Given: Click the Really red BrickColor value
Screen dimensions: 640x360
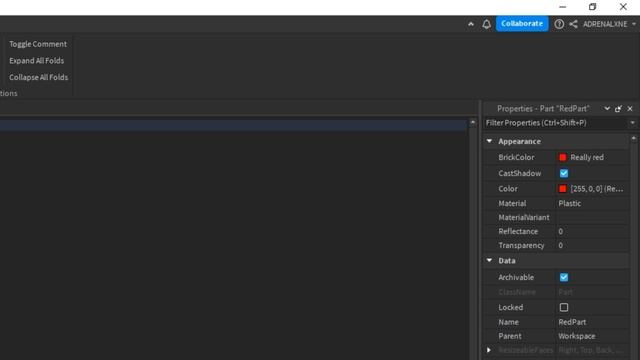Looking at the screenshot, I should 587,158.
